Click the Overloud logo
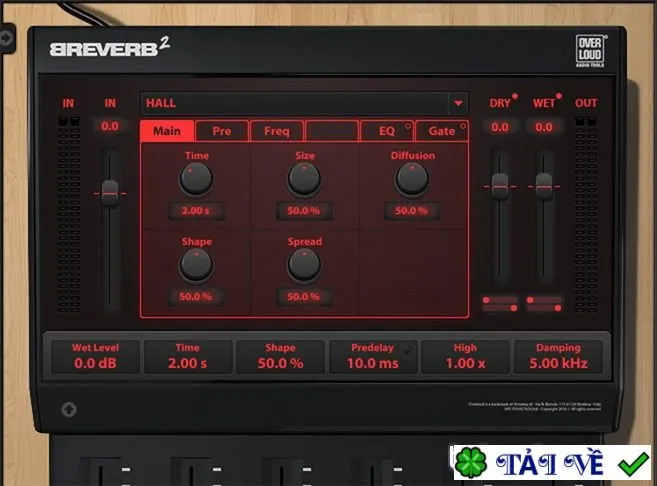Image resolution: width=657 pixels, height=486 pixels. (x=590, y=51)
